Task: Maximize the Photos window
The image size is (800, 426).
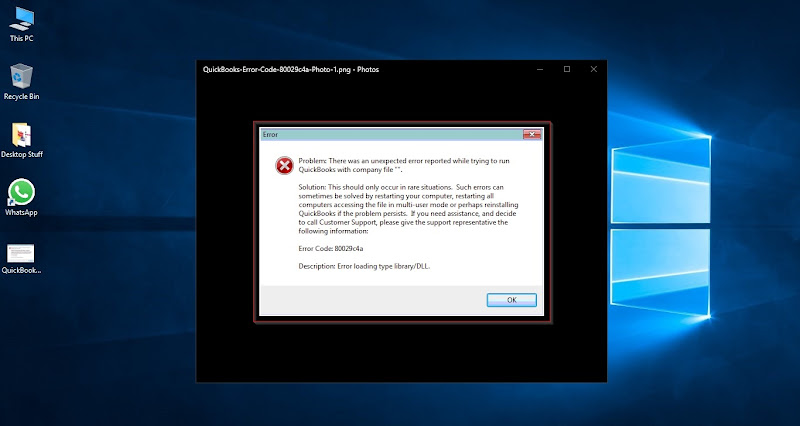Action: pyautogui.click(x=567, y=69)
